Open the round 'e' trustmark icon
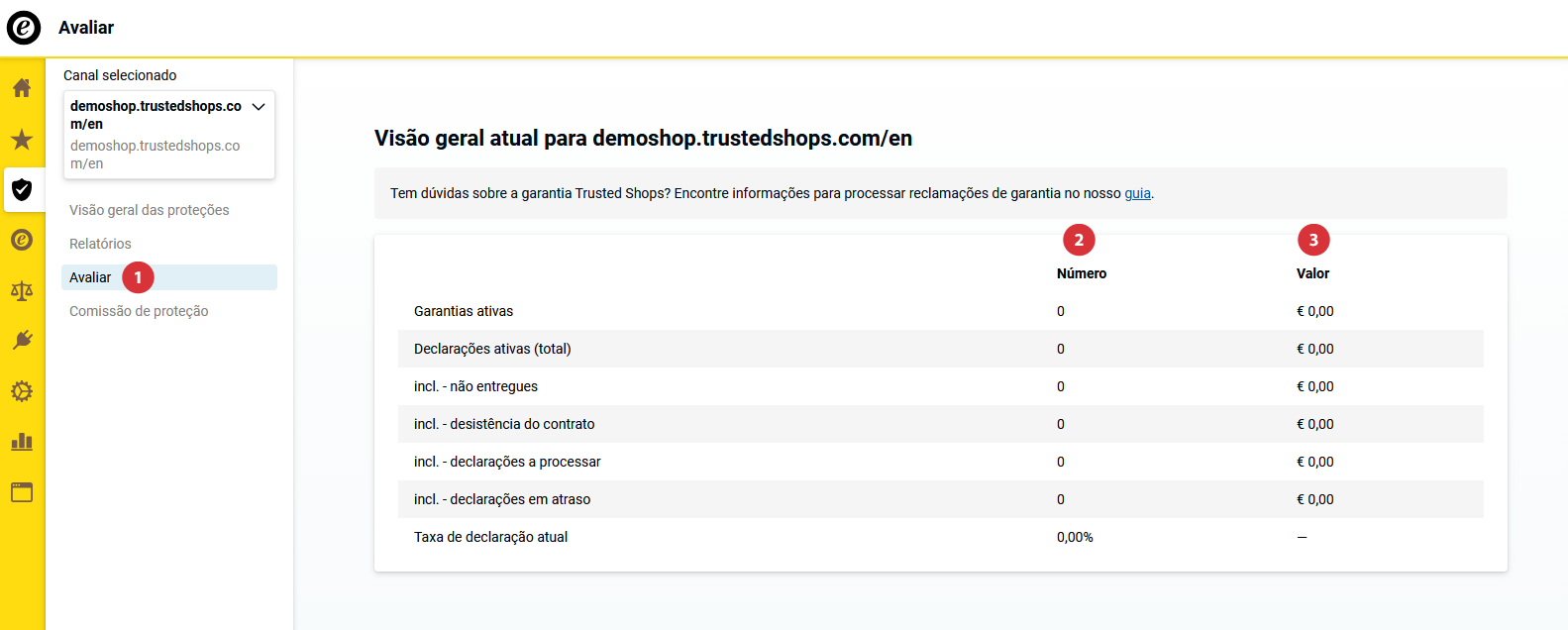This screenshot has height=630, width=1568. tap(22, 240)
